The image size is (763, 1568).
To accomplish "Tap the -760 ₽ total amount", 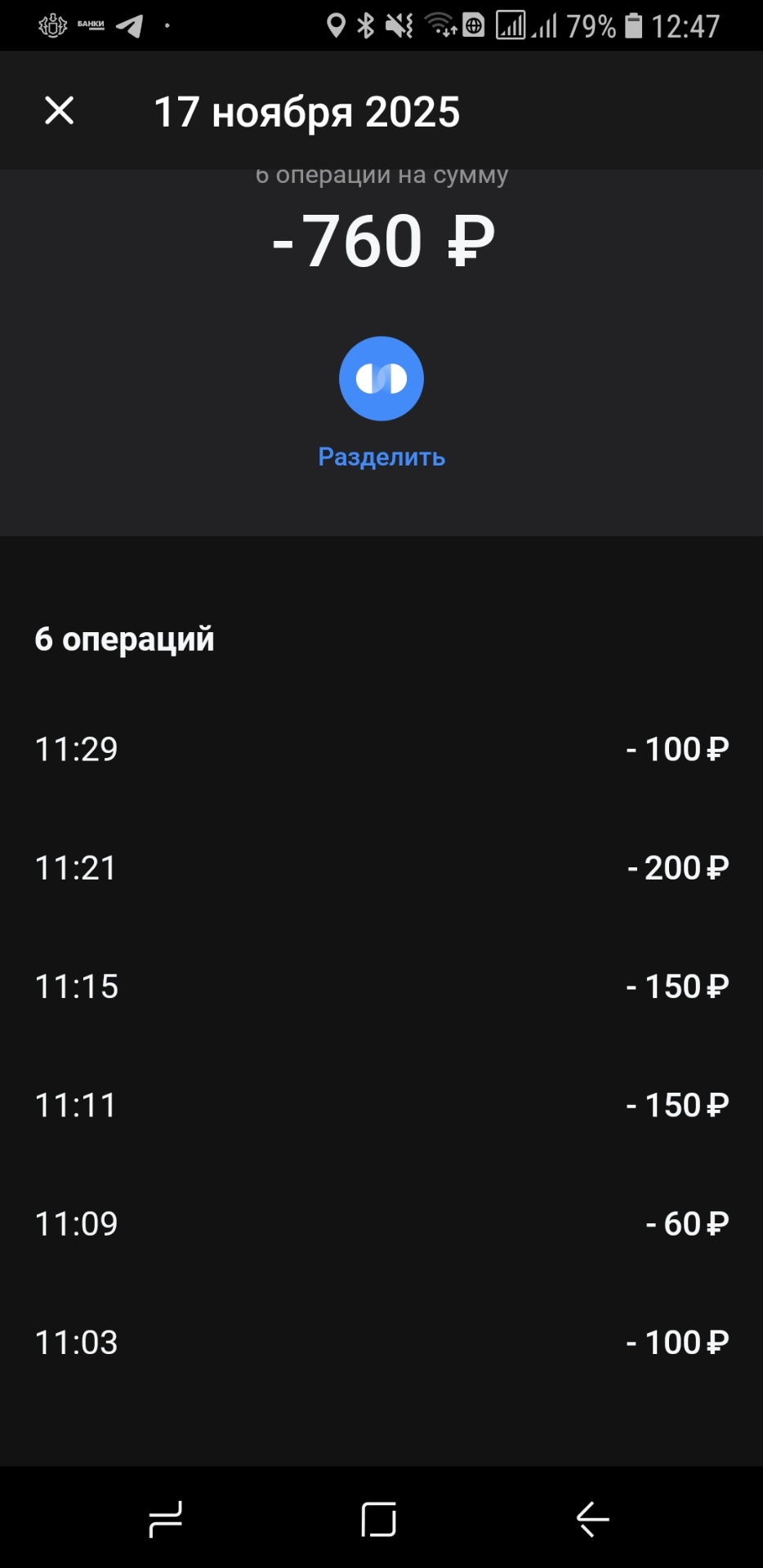I will point(382,241).
